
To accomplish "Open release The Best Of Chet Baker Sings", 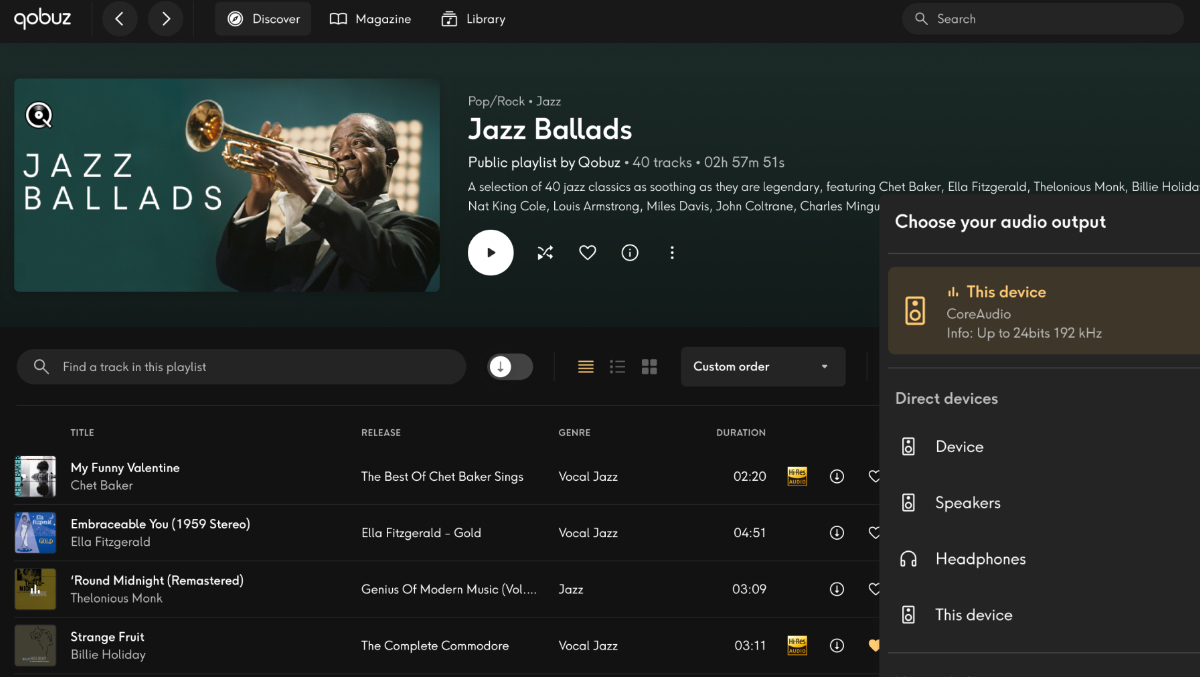I will (442, 477).
